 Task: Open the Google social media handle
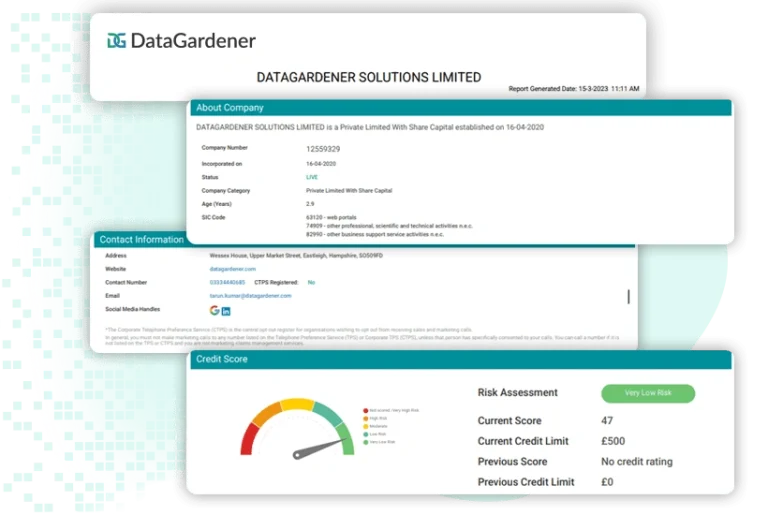pos(215,310)
